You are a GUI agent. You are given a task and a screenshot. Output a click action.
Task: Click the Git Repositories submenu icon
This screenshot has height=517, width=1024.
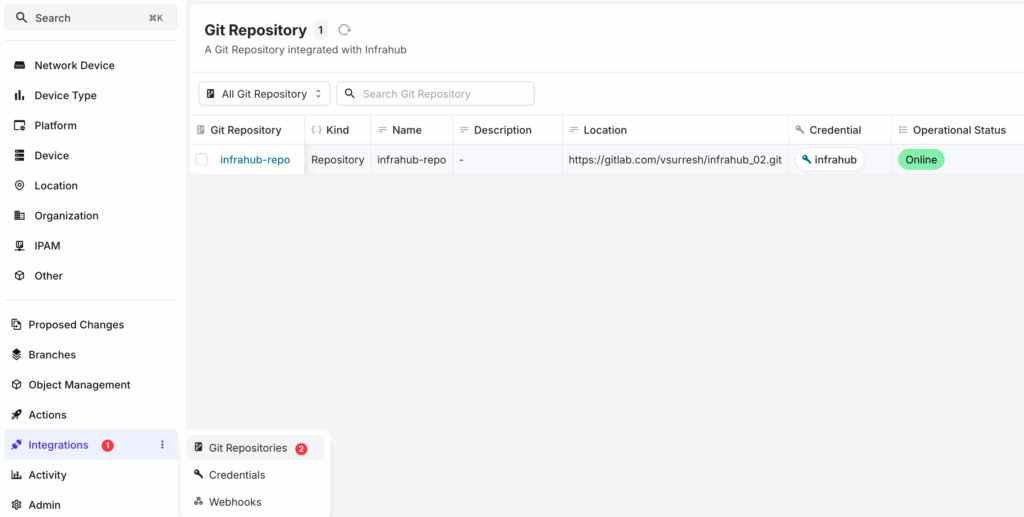[199, 447]
